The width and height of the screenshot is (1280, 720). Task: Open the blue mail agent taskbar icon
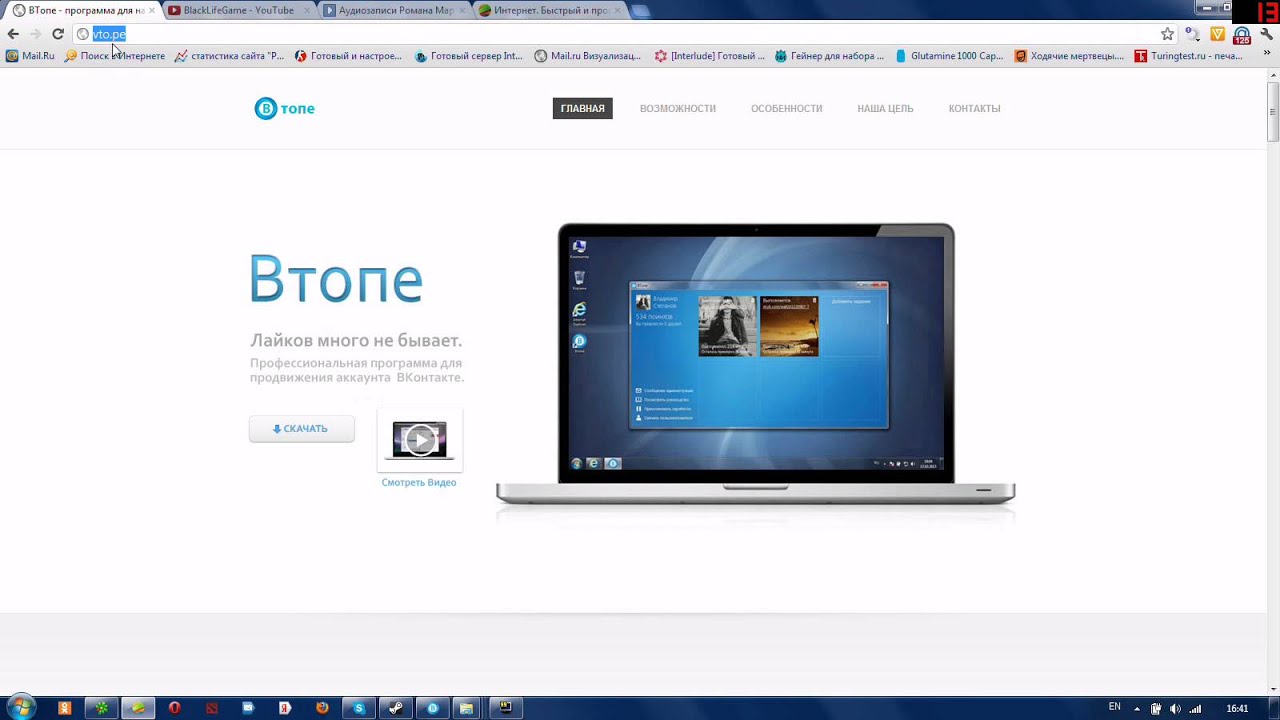tap(248, 708)
